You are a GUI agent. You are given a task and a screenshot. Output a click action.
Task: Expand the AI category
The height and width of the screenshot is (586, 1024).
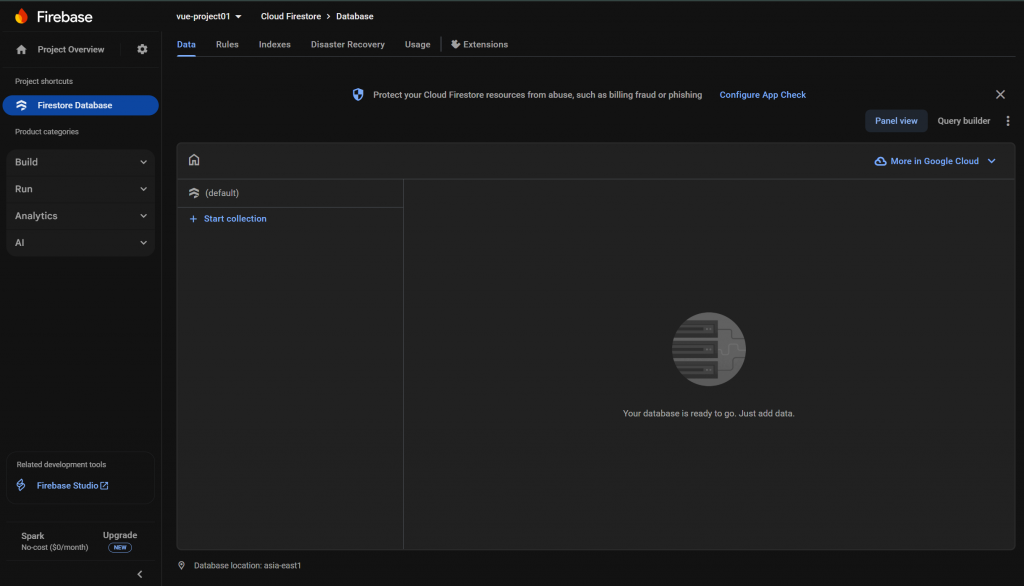[x=81, y=242]
